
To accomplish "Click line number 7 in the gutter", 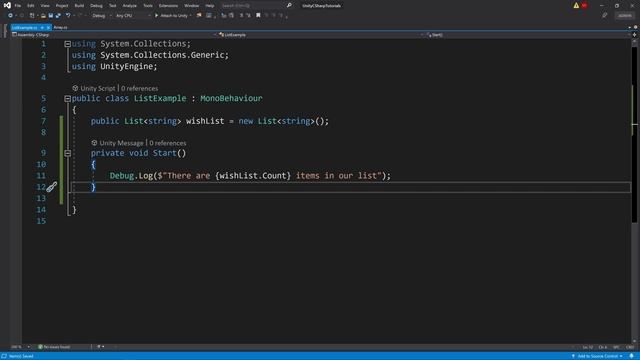I will pyautogui.click(x=43, y=121).
